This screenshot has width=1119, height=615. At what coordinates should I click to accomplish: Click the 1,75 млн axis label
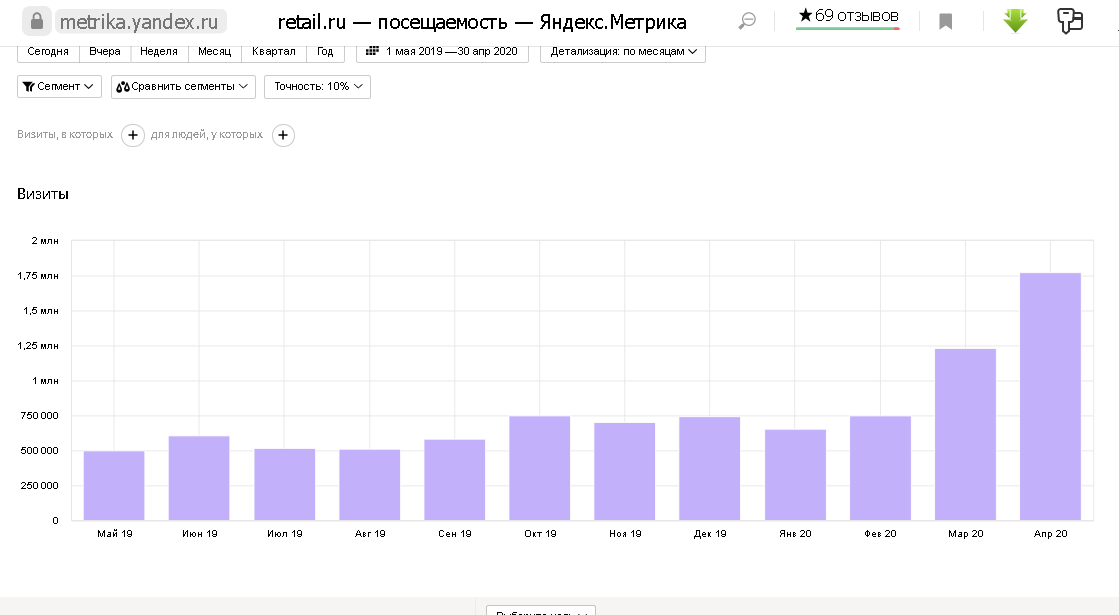pyautogui.click(x=39, y=275)
